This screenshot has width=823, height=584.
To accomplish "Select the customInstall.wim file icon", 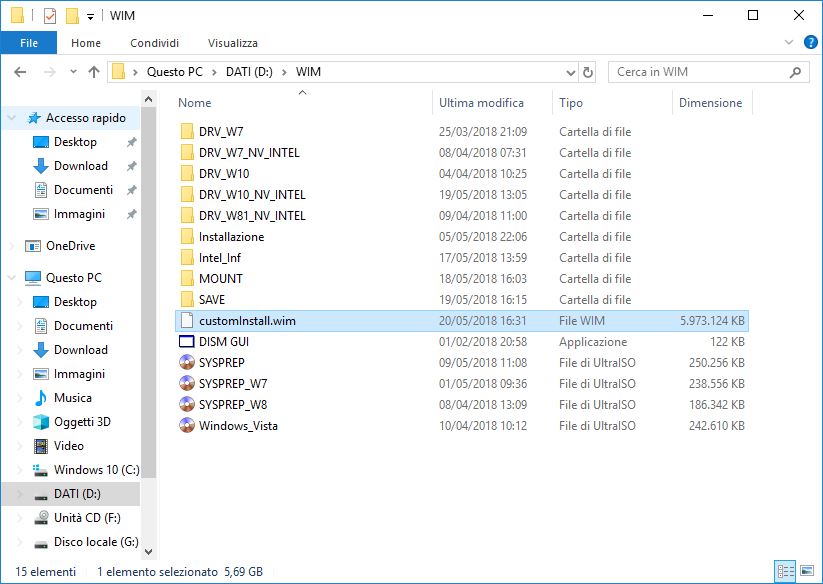I will click(187, 320).
